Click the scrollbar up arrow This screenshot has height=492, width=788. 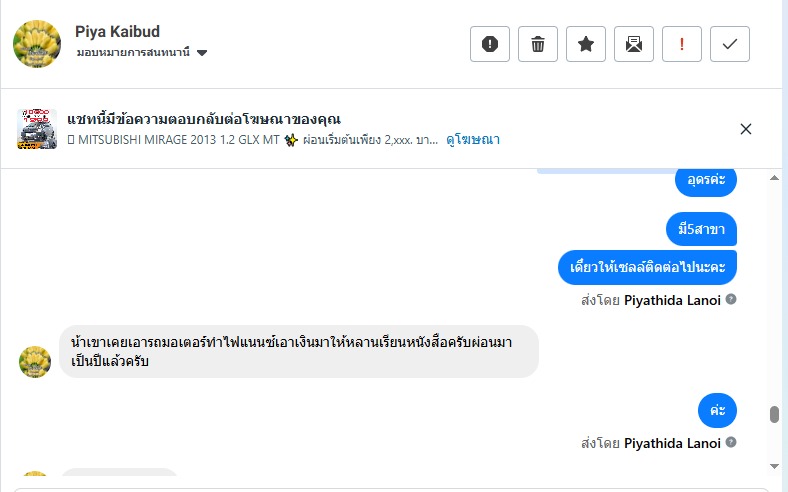point(774,178)
